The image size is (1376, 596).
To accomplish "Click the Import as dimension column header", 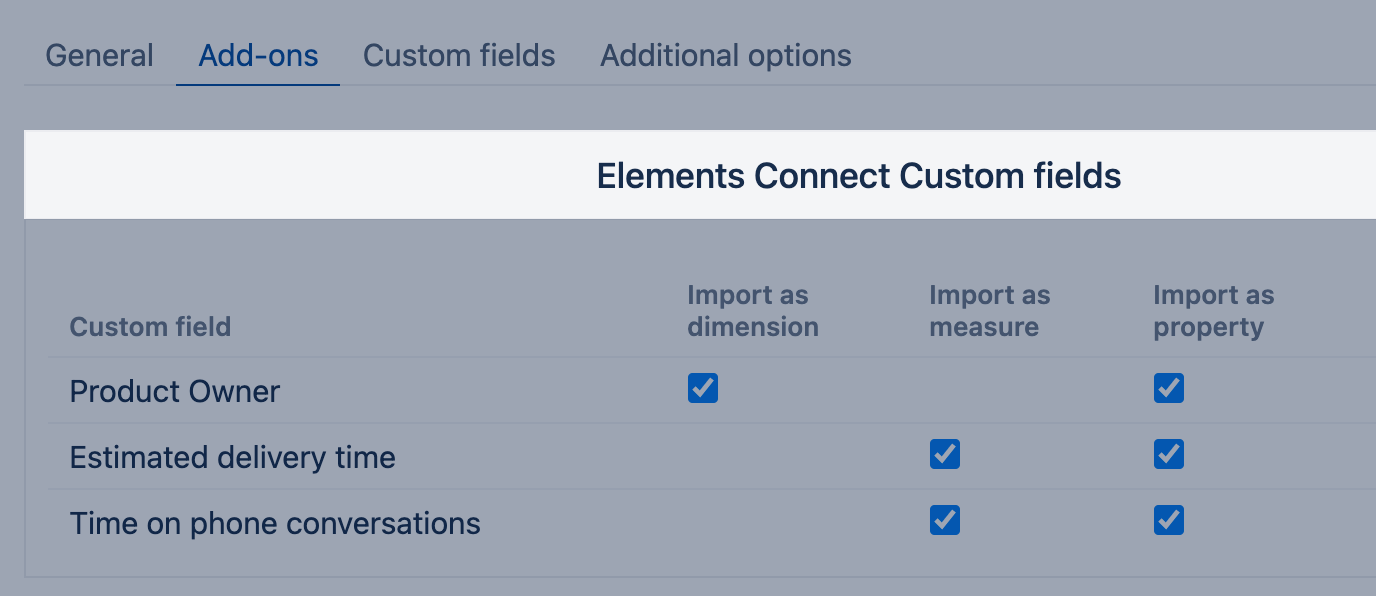I will pyautogui.click(x=752, y=311).
